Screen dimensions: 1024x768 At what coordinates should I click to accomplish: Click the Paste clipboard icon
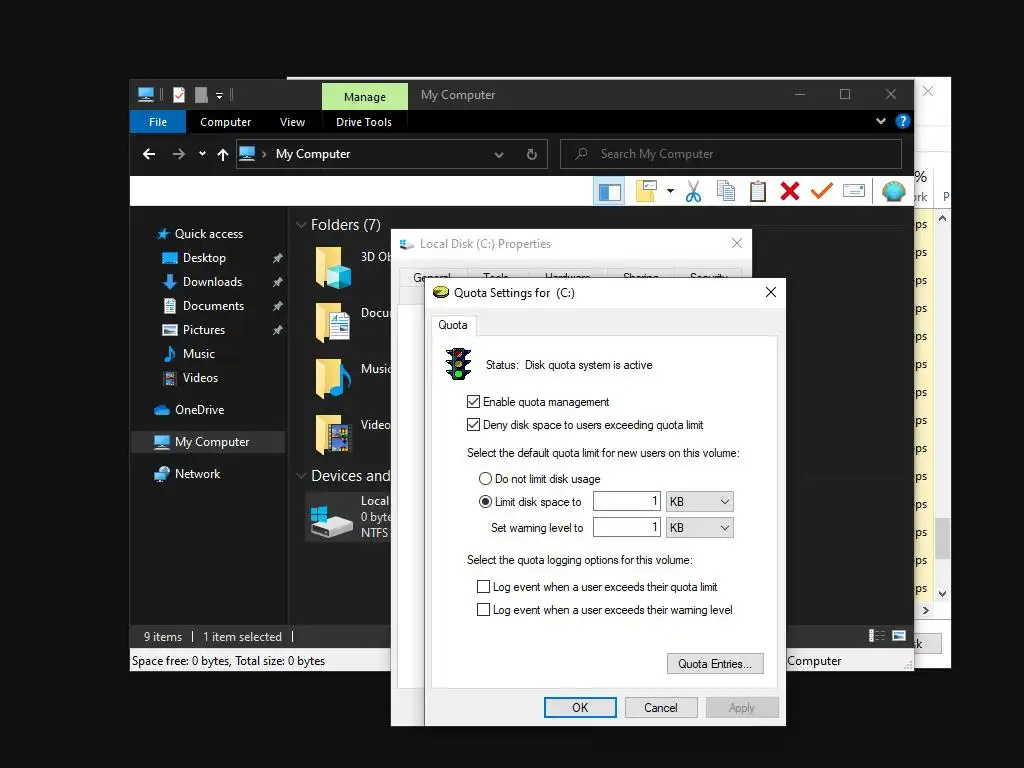(758, 191)
